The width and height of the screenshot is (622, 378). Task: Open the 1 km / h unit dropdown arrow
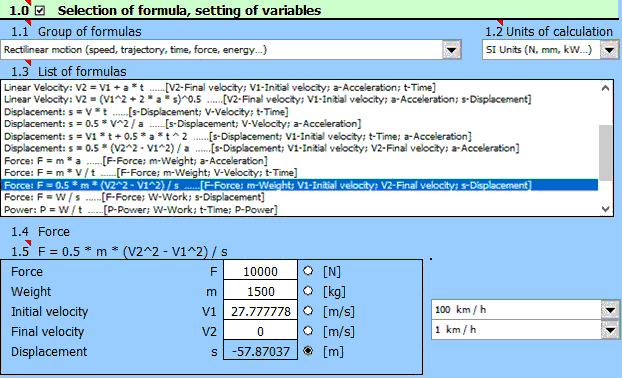(x=610, y=330)
